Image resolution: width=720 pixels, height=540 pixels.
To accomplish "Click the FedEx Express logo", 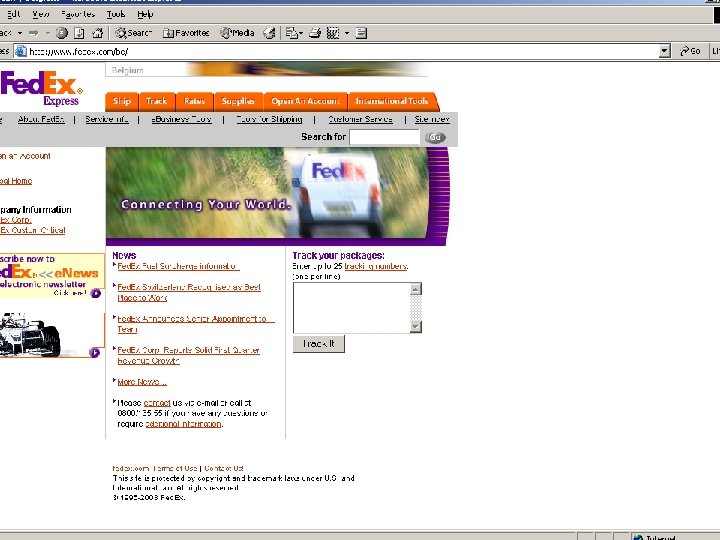I will click(x=42, y=88).
